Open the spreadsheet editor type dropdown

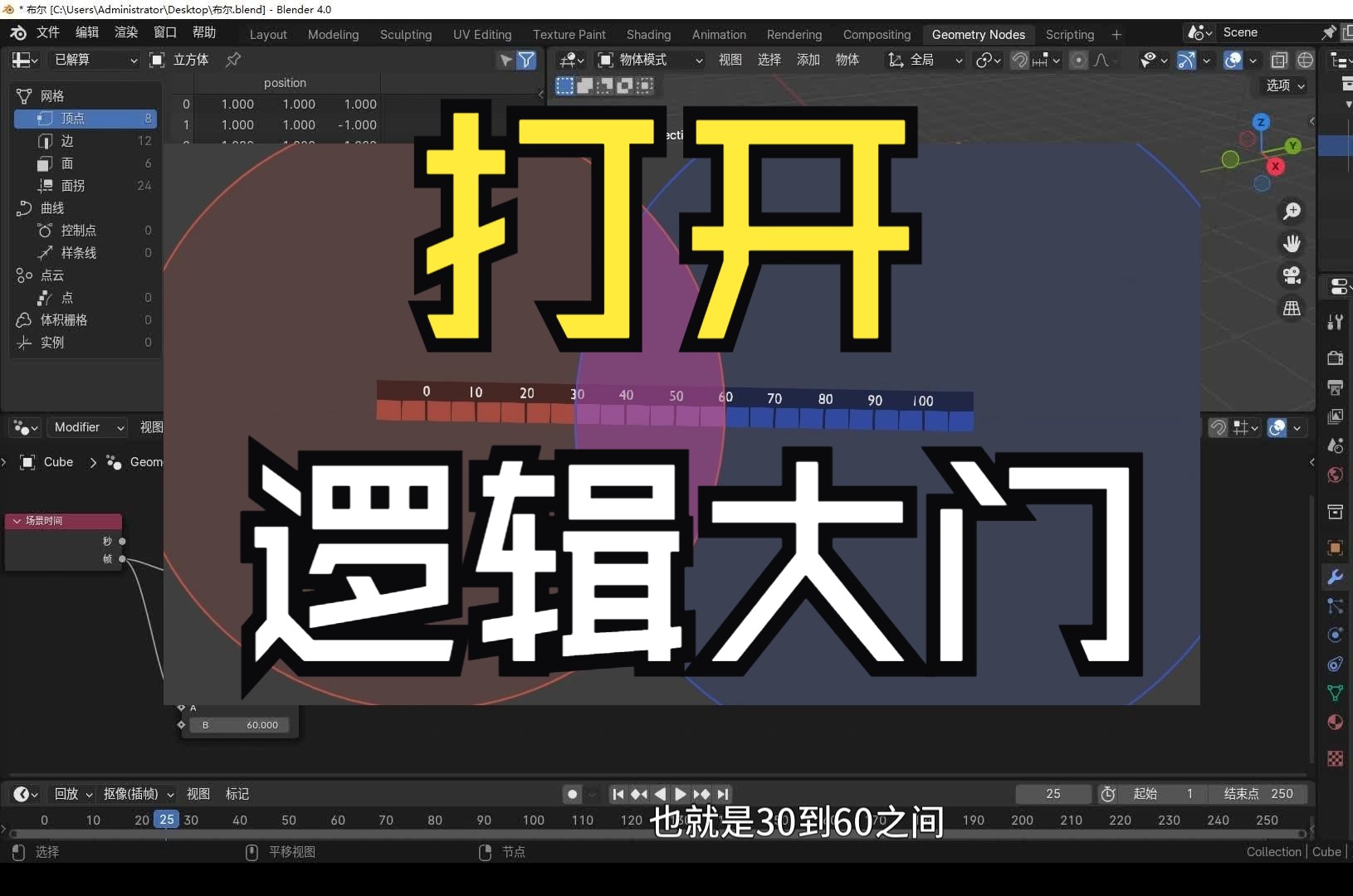(x=25, y=60)
